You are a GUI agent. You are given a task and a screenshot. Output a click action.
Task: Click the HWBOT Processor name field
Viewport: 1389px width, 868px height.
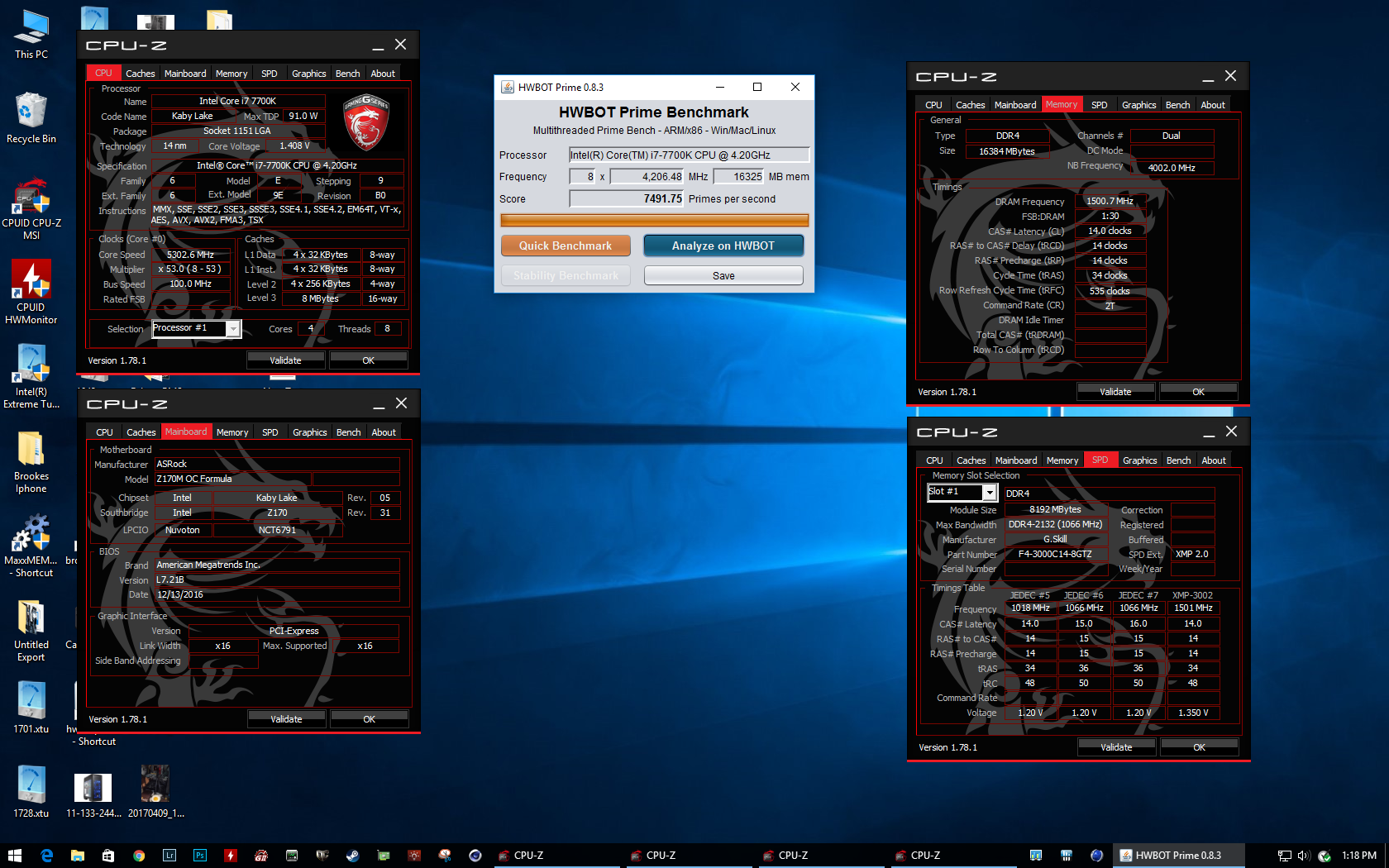[689, 155]
